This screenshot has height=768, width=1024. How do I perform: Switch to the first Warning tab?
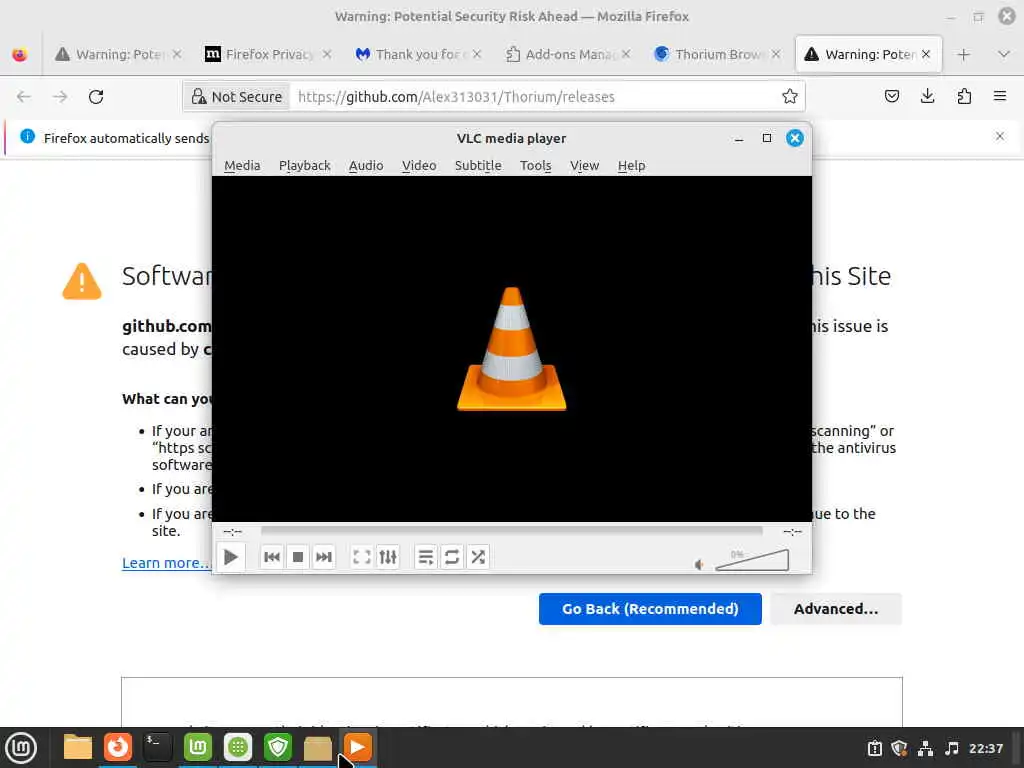pos(118,54)
